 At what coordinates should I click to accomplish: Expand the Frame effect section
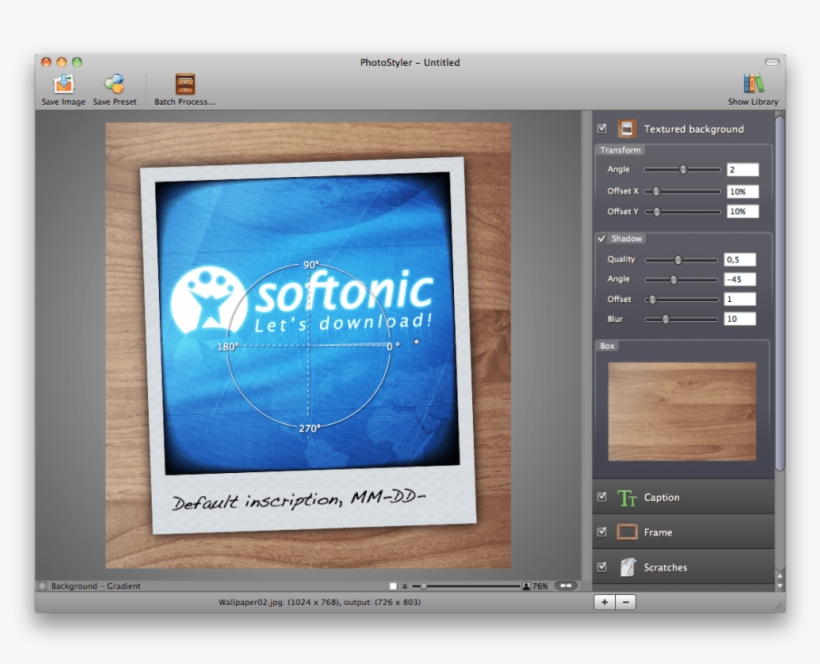click(683, 532)
